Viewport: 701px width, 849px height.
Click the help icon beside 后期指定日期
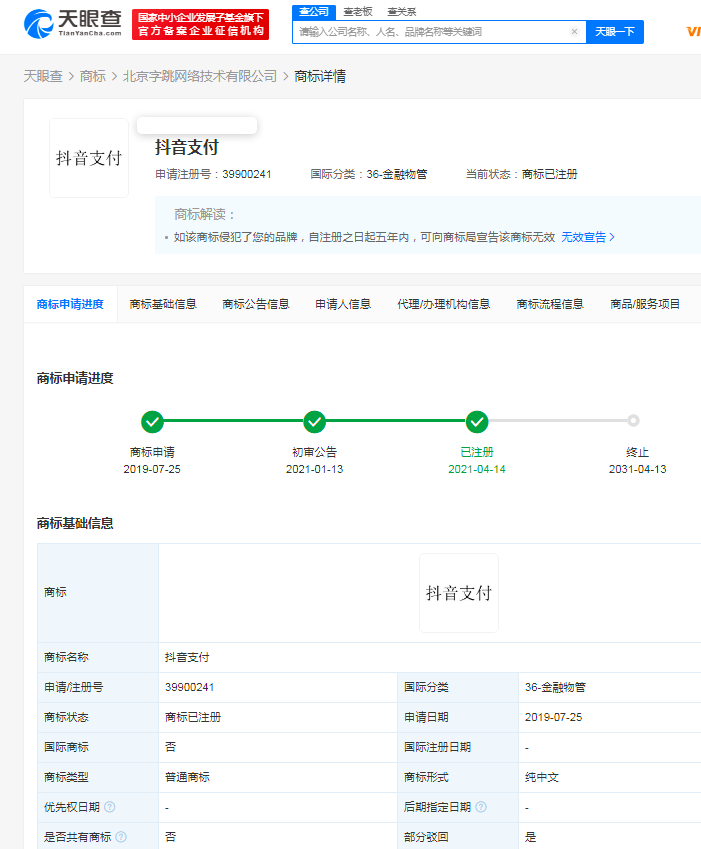[x=481, y=807]
